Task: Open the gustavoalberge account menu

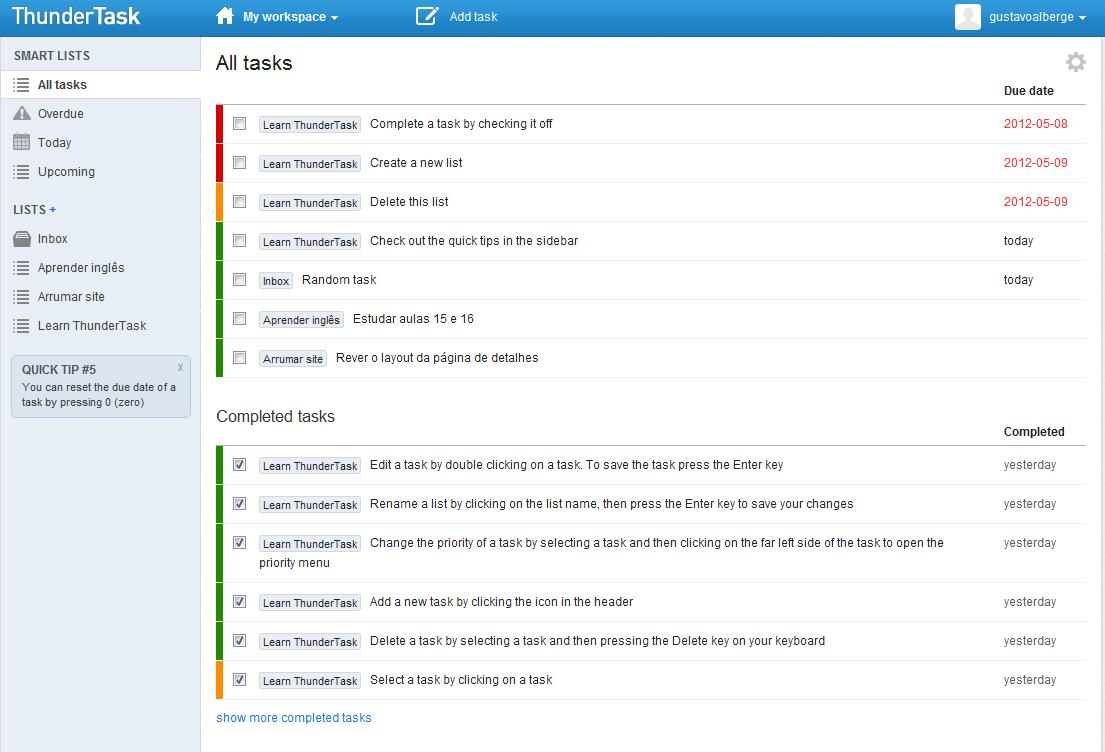Action: [x=1036, y=17]
